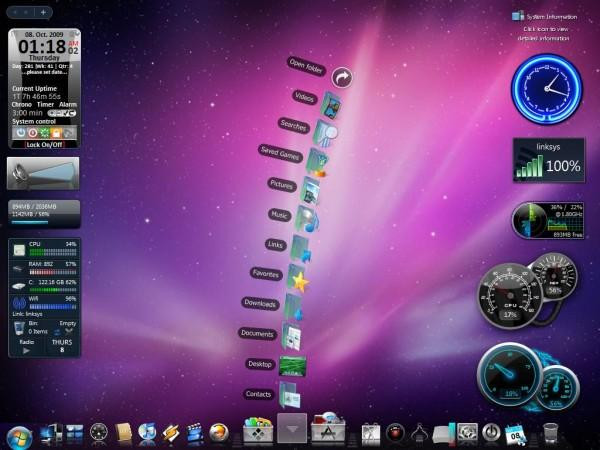Screen dimensions: 600x450
Task: Click the volume speaker gadget
Action: [41, 174]
